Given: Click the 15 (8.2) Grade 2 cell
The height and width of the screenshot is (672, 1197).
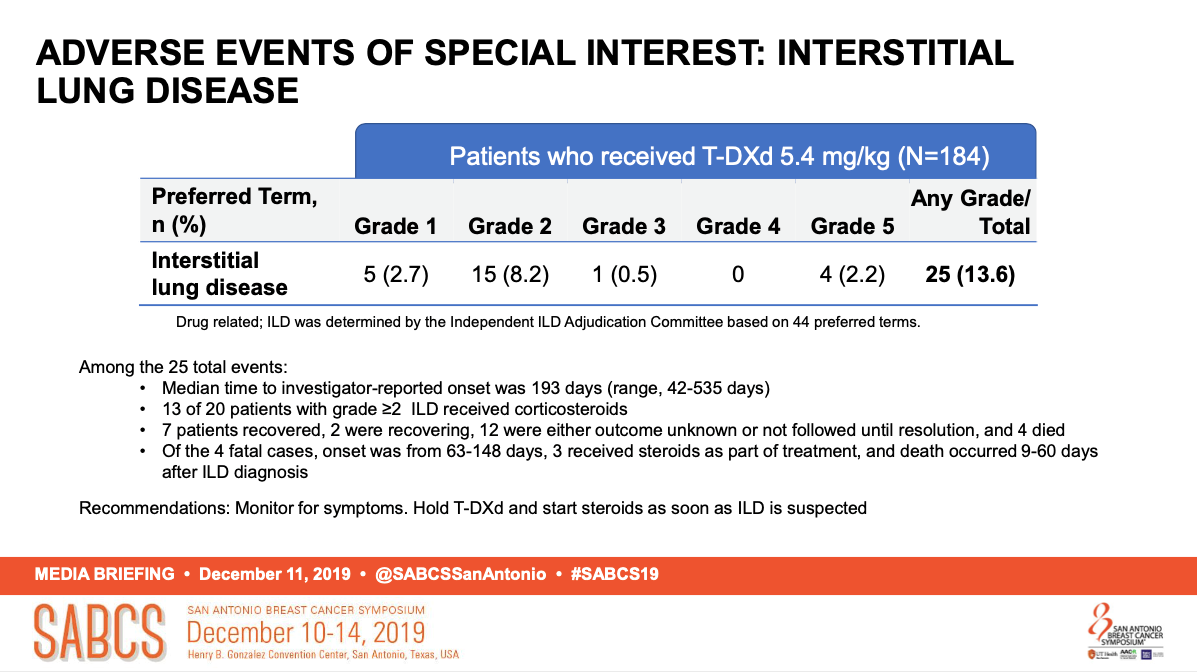Looking at the screenshot, I should [x=510, y=274].
